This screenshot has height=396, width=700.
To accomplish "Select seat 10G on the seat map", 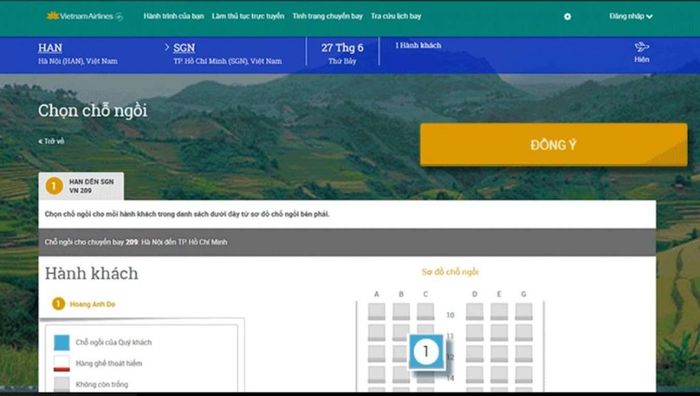I will tap(523, 311).
